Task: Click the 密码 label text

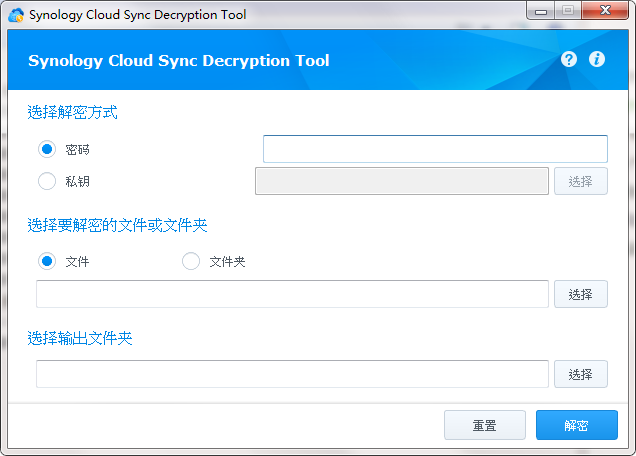Action: coord(77,150)
